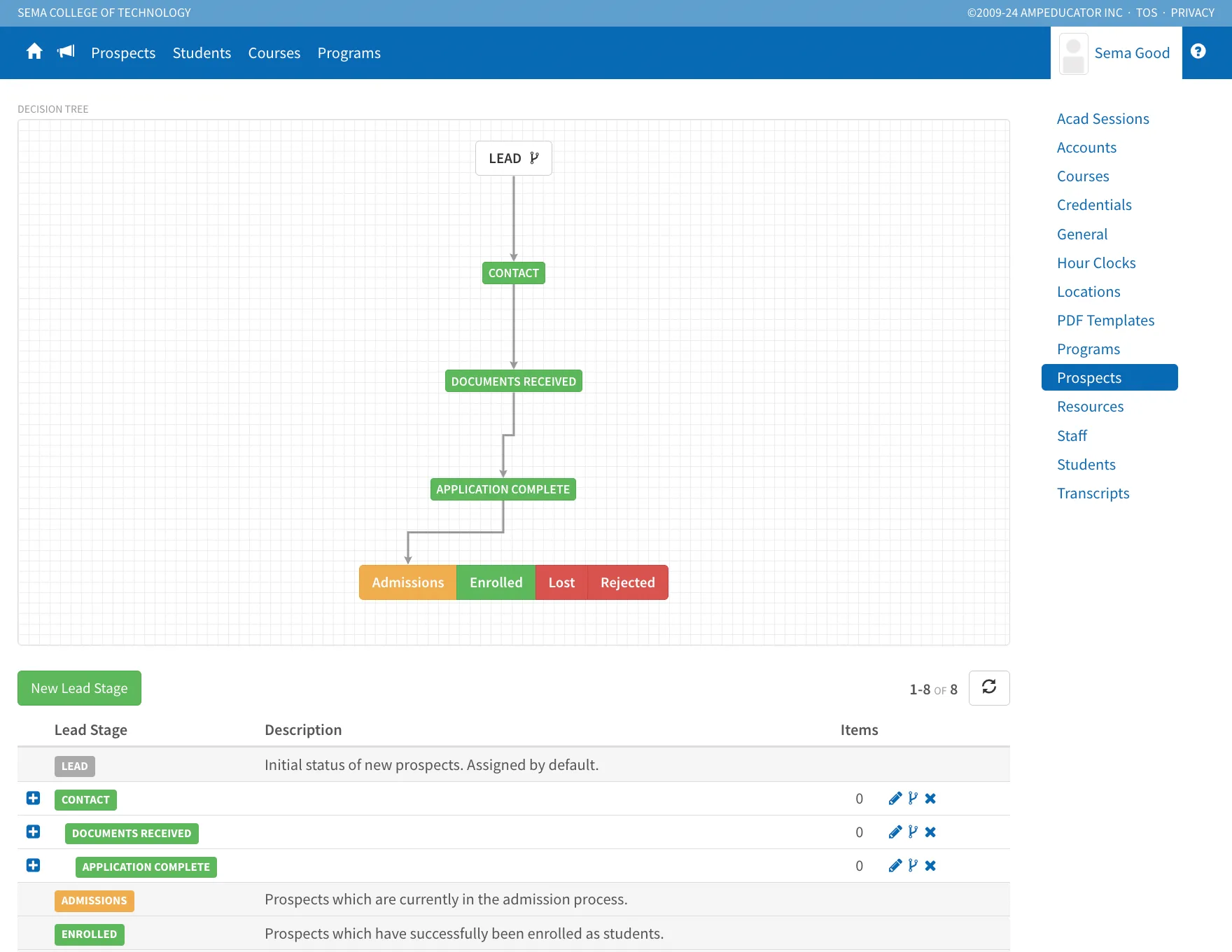The width and height of the screenshot is (1232, 952).
Task: Click DOCUMENTS RECEIVED badge in table
Action: [132, 833]
